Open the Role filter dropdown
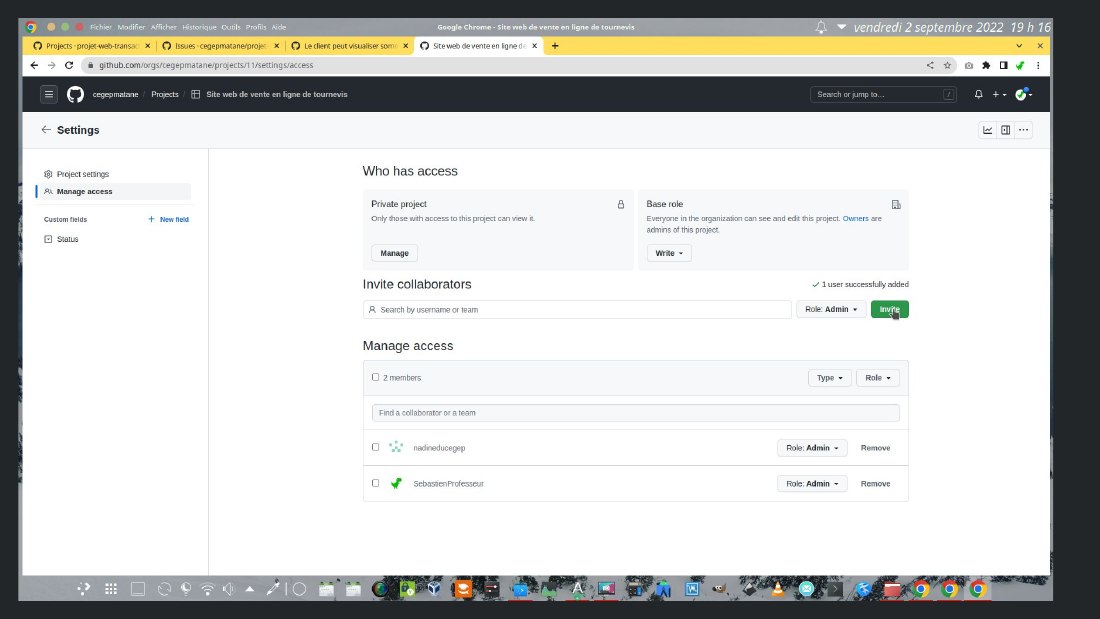 pos(877,378)
